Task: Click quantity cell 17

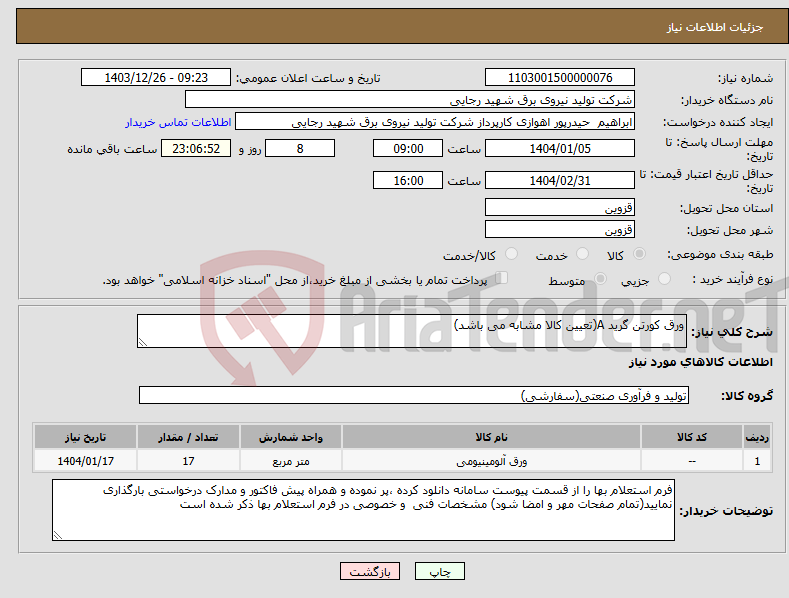Action: point(188,461)
